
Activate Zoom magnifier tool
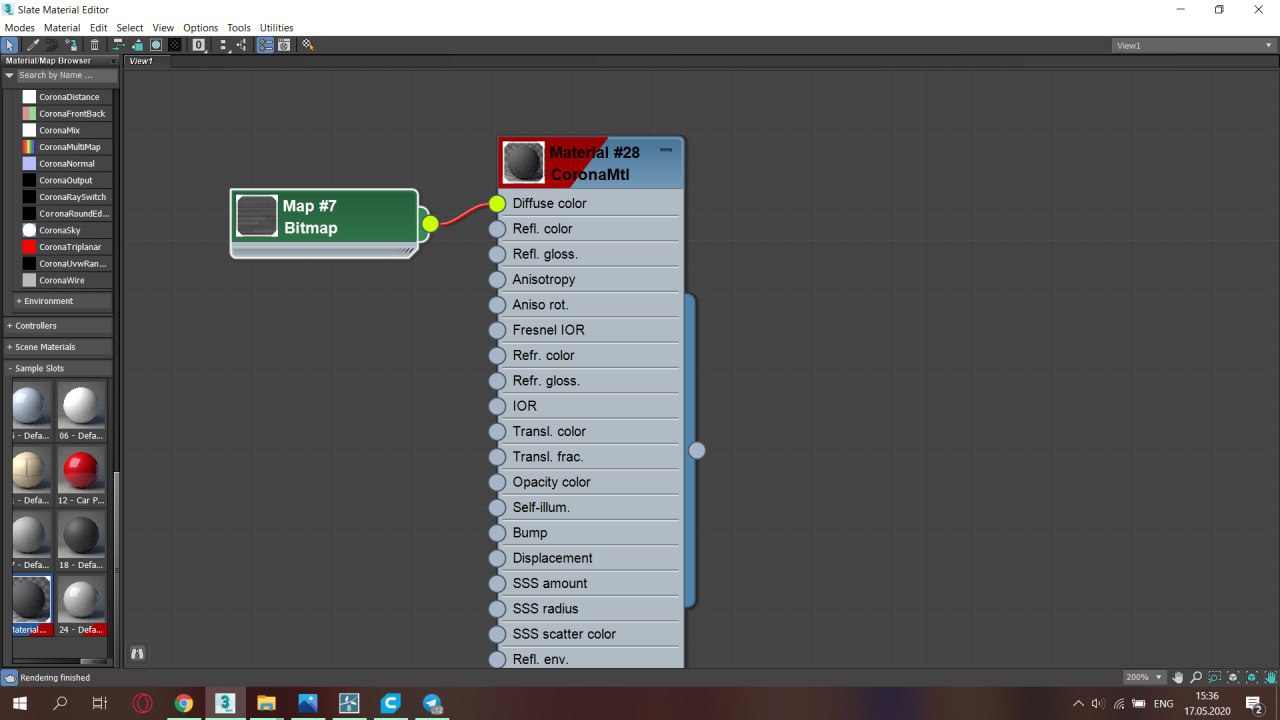point(1196,677)
